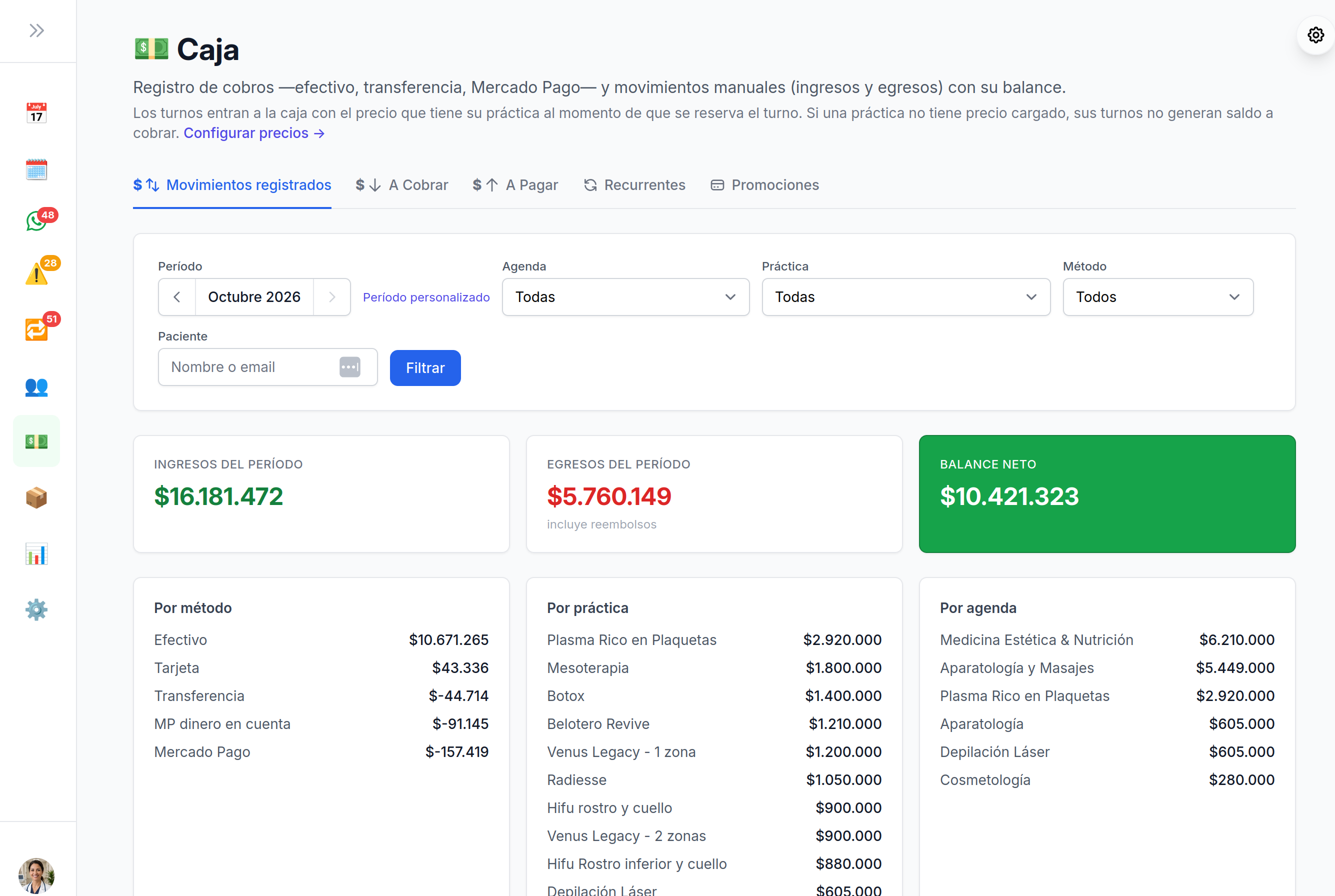Viewport: 1335px width, 896px height.
Task: Open the inventory package box icon
Action: 36,497
